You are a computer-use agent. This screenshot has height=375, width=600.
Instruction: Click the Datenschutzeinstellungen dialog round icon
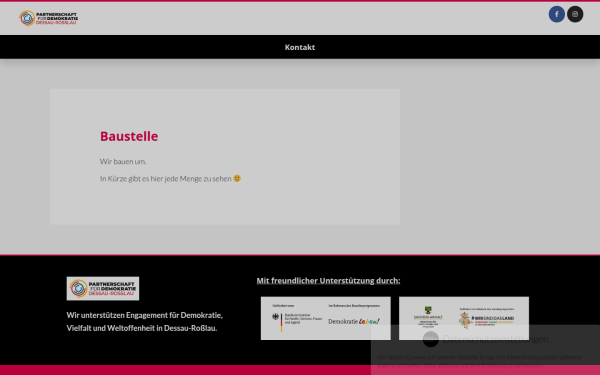coord(430,339)
